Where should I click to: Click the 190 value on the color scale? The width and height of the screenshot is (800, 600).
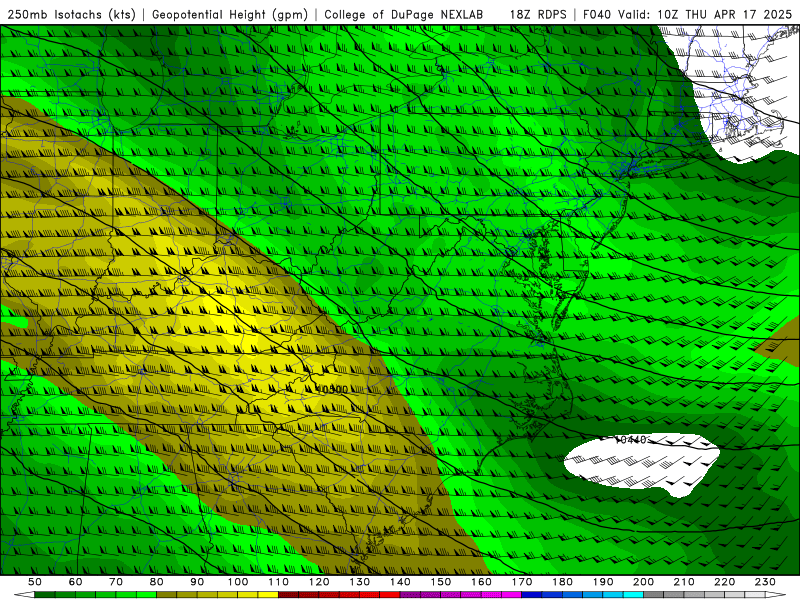click(603, 582)
